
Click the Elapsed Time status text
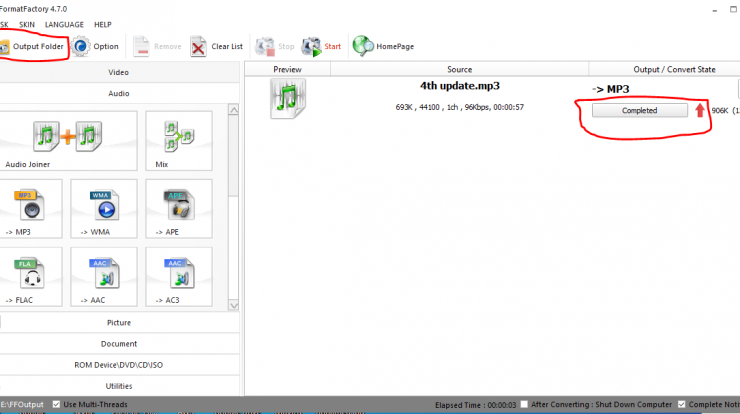476,405
